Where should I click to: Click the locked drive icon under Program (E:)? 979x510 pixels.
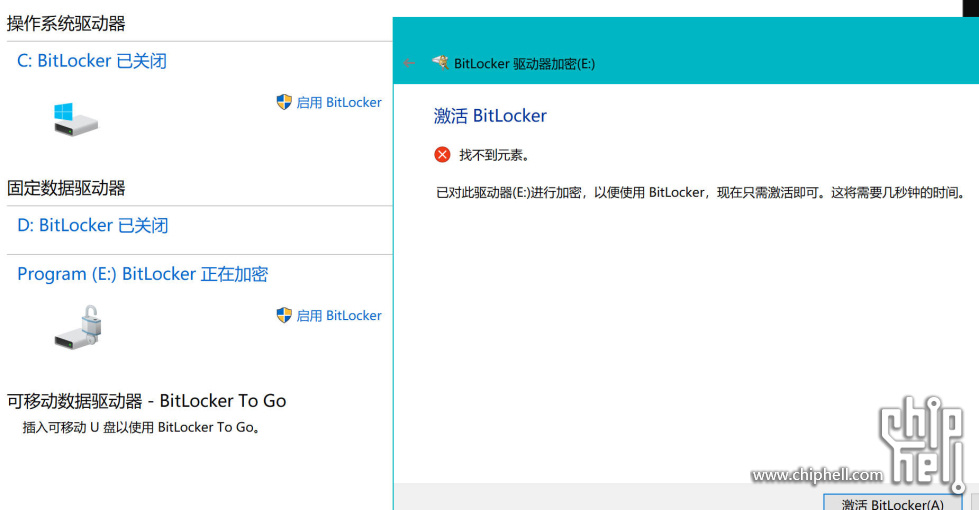point(77,327)
